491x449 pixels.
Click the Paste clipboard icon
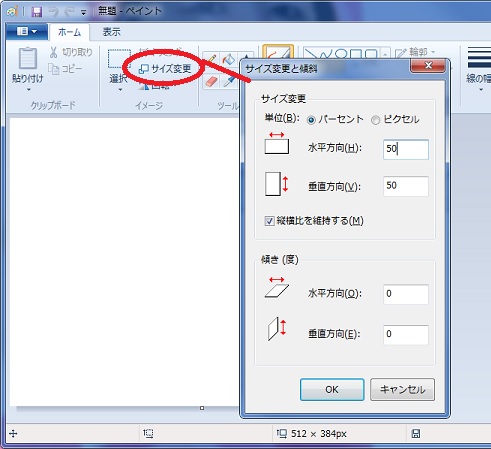click(27, 58)
